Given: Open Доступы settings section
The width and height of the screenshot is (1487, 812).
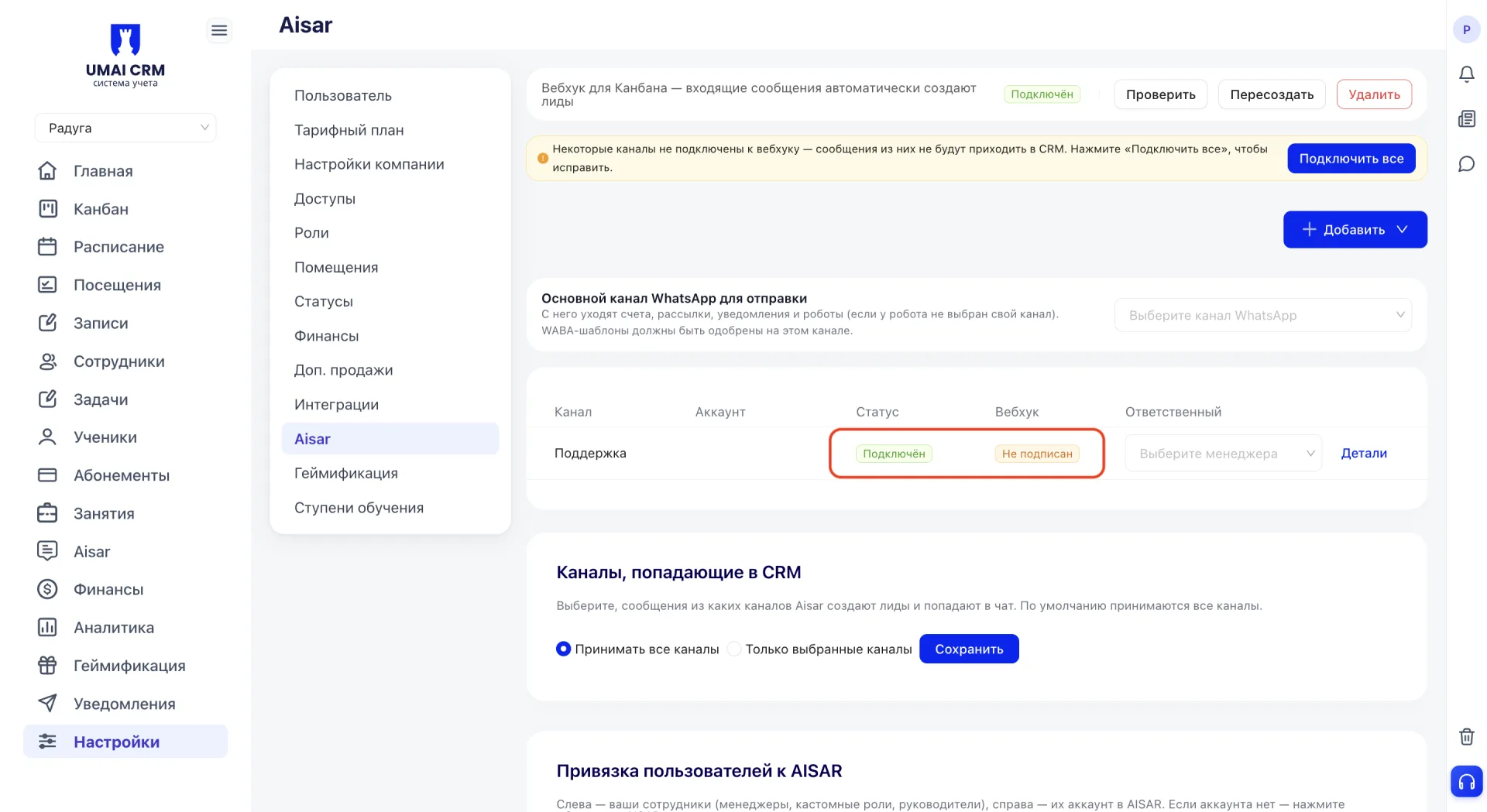Looking at the screenshot, I should (325, 198).
